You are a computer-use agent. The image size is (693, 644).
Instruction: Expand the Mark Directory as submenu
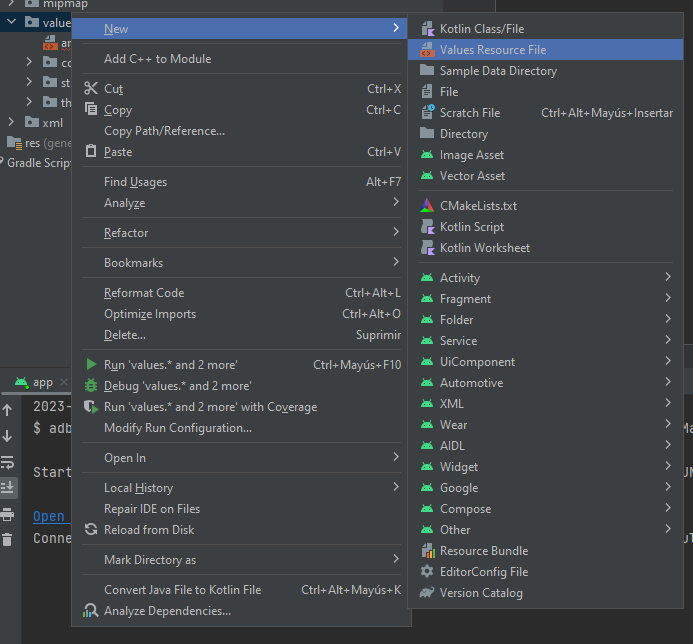pyautogui.click(x=150, y=560)
